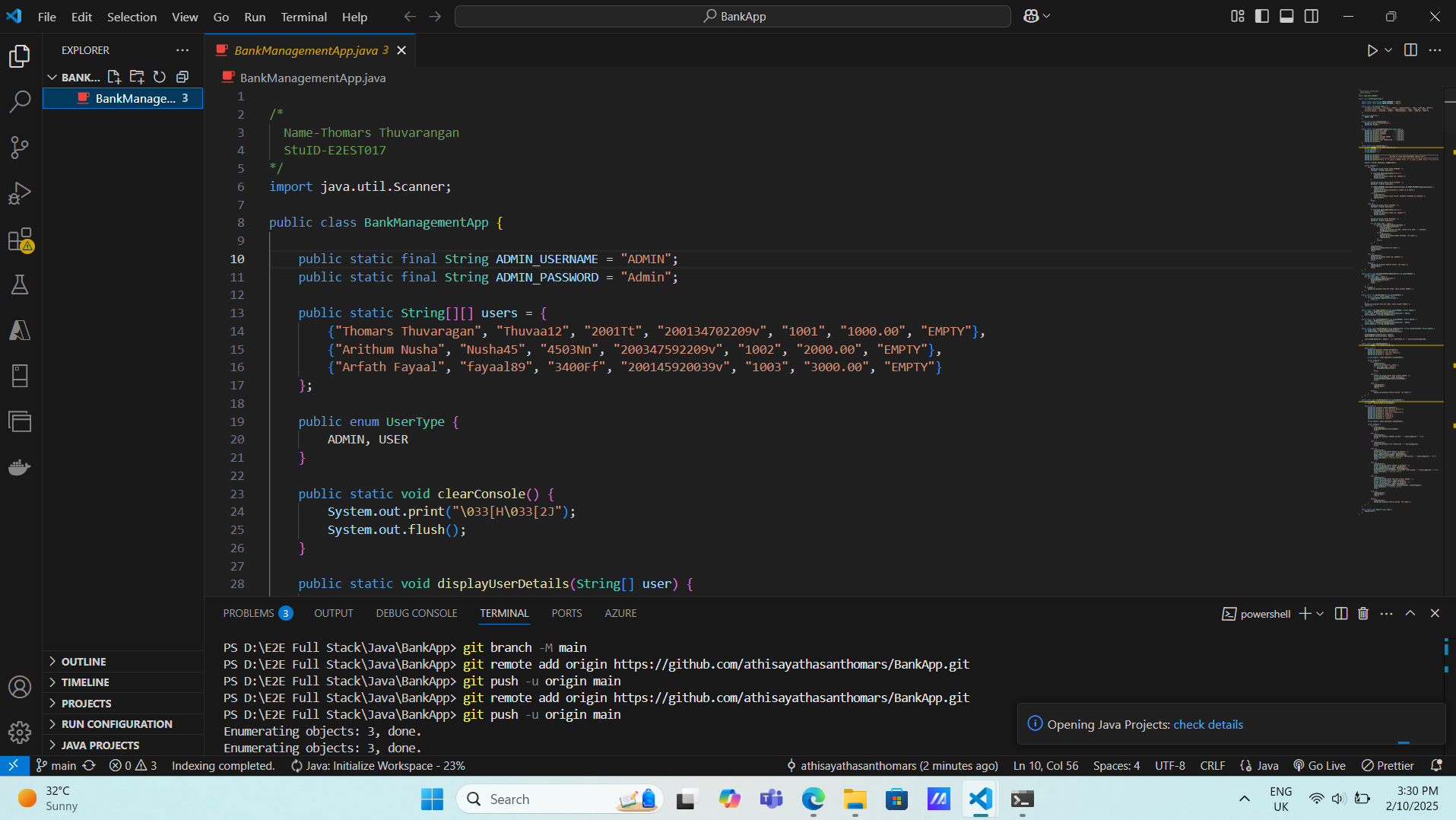The width and height of the screenshot is (1456, 820).
Task: Open the Search view in activity bar
Action: click(20, 101)
